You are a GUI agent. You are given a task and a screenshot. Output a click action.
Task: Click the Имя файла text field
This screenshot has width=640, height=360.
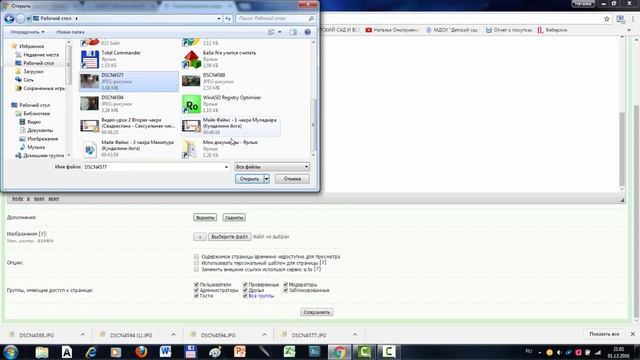point(153,167)
